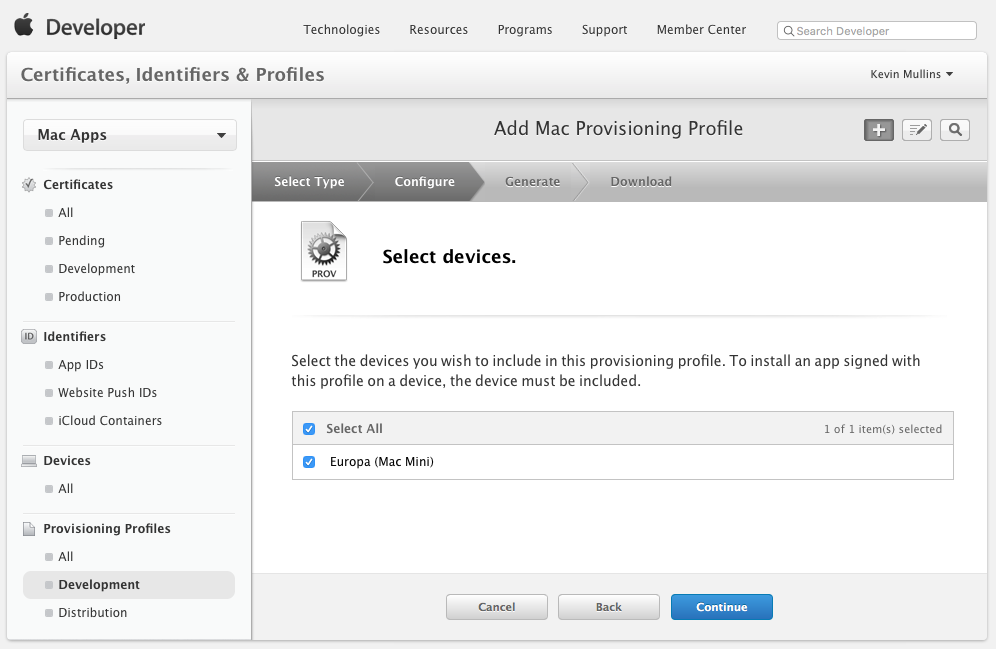996x649 pixels.
Task: Click the 'Select devices.' heading
Action: tap(449, 257)
